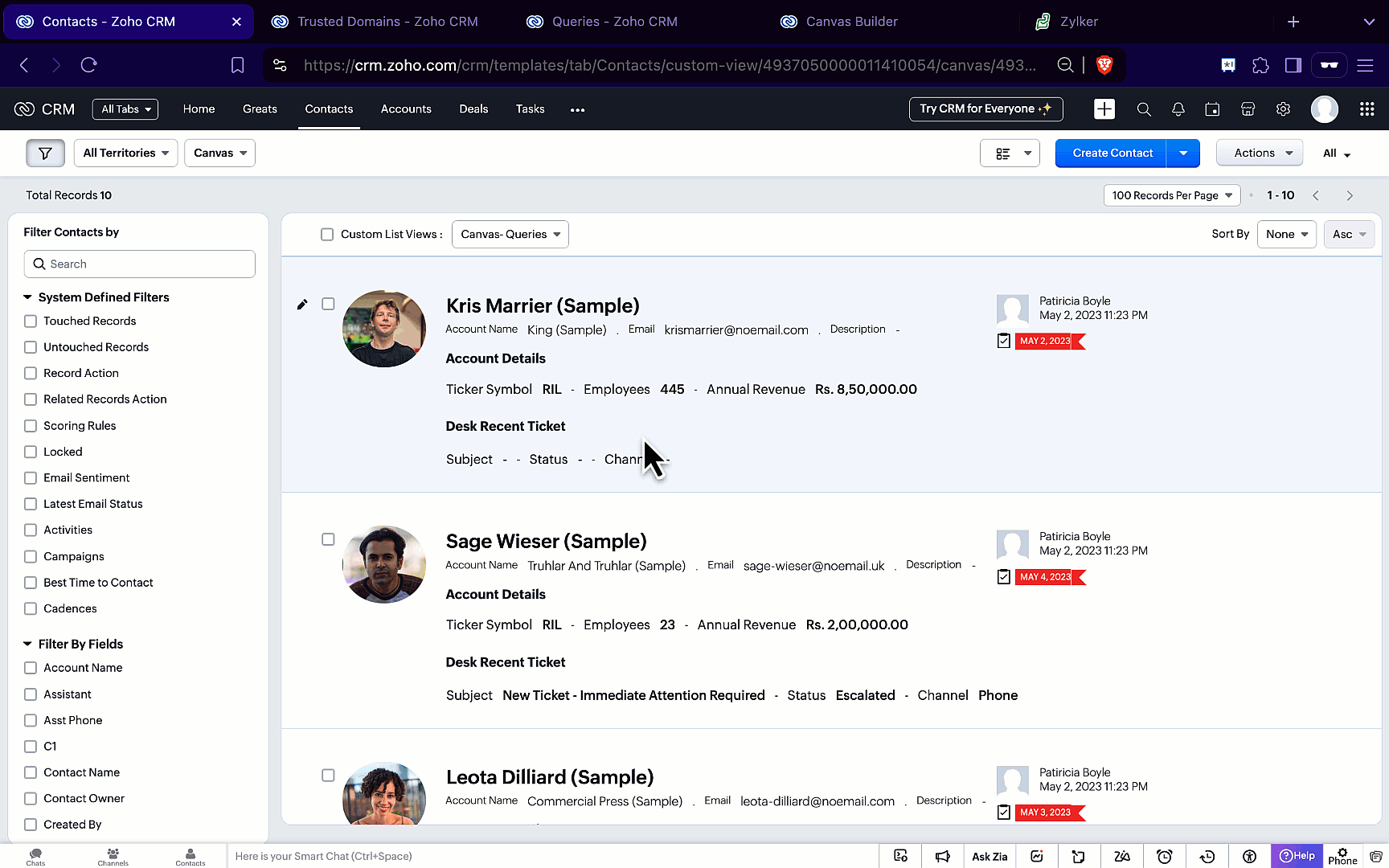
Task: Edit Kris Marrier record with pencil icon
Action: pyautogui.click(x=302, y=305)
